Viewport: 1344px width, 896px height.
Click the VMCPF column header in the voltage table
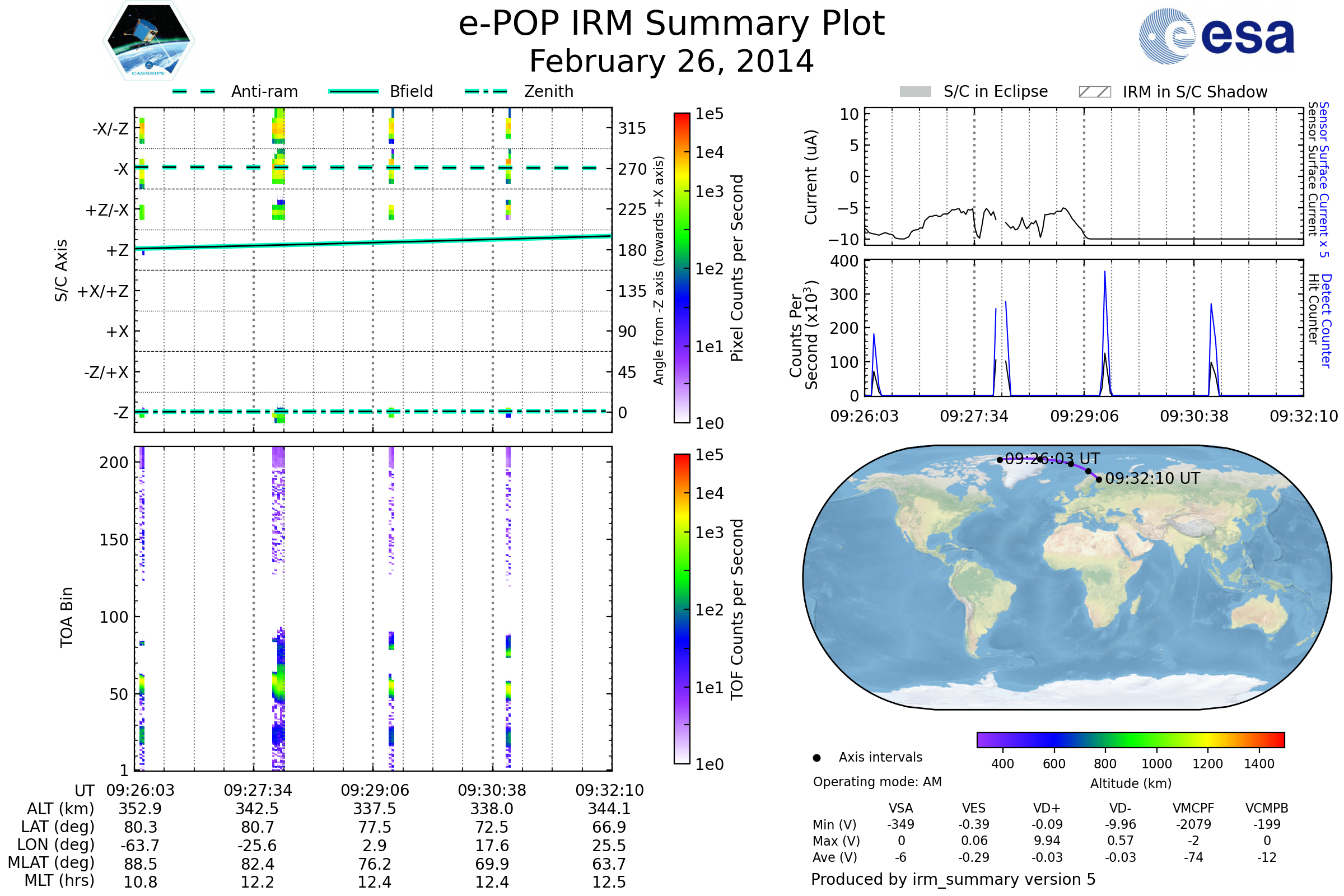tap(1193, 808)
